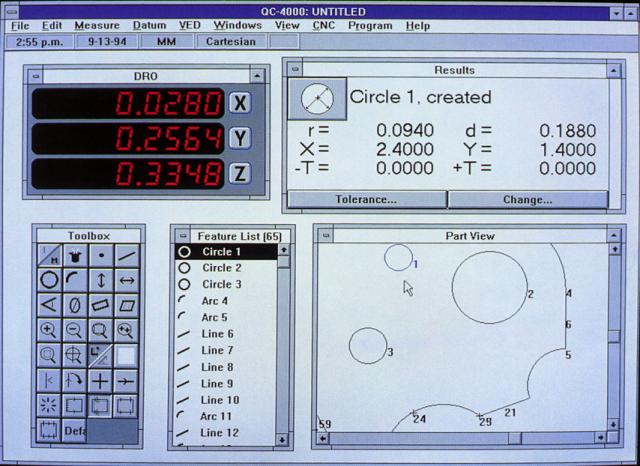Open the Datum menu
The height and width of the screenshot is (466, 640).
coord(149,25)
